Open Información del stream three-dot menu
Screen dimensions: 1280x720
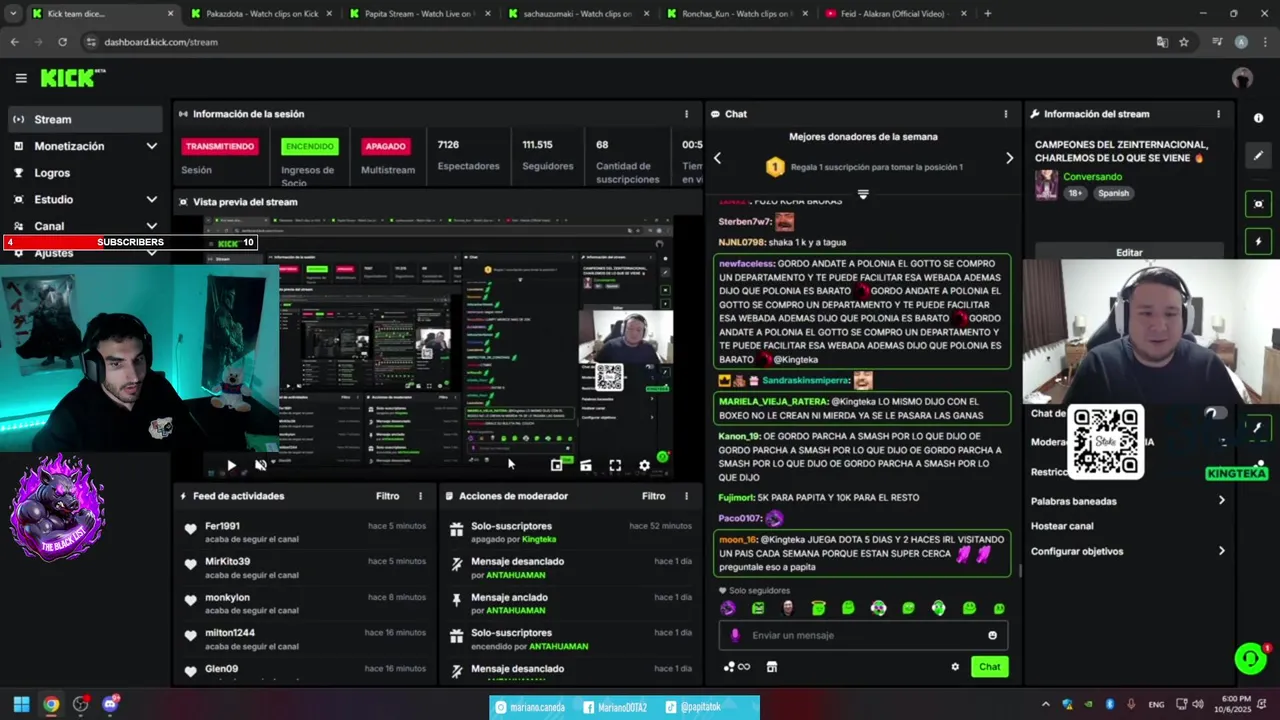(1218, 114)
